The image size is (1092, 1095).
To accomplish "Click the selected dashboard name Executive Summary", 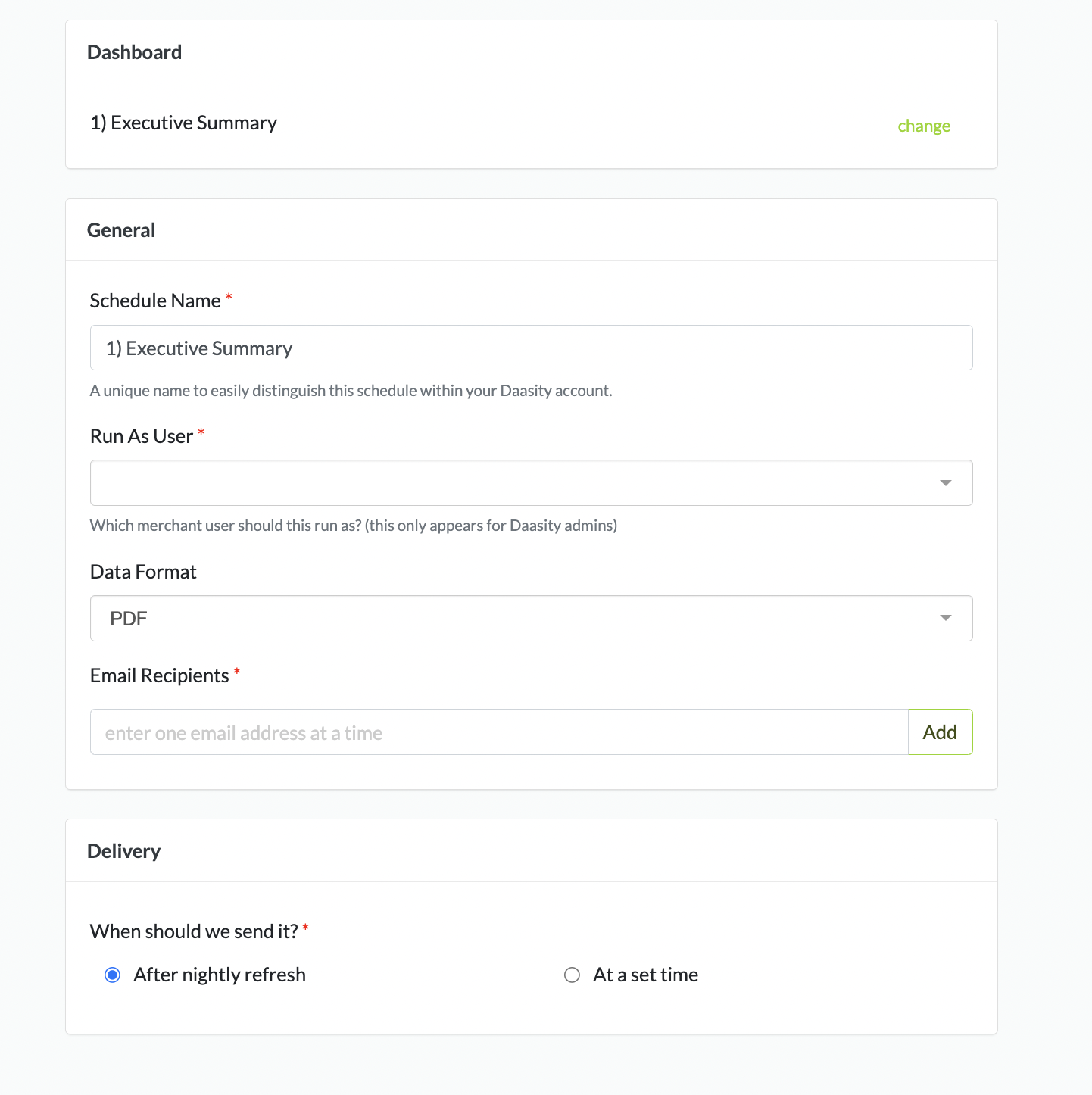I will pyautogui.click(x=183, y=123).
